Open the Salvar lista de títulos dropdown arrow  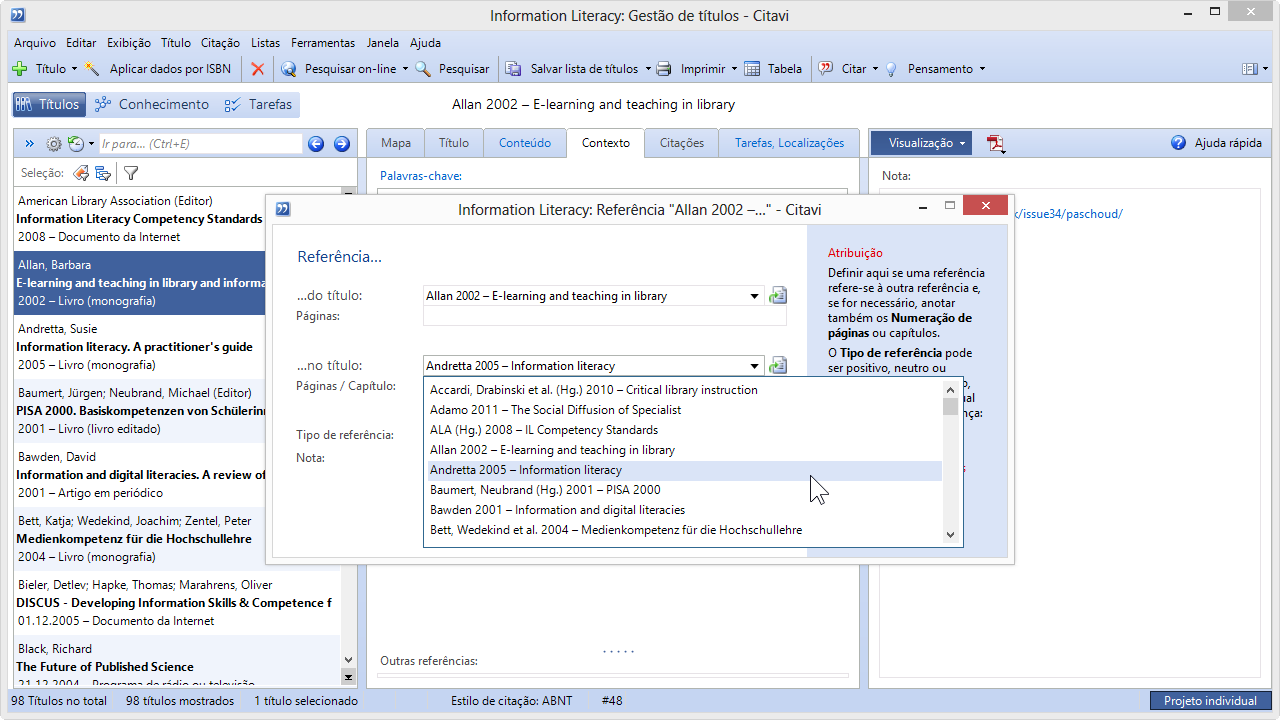click(x=647, y=69)
